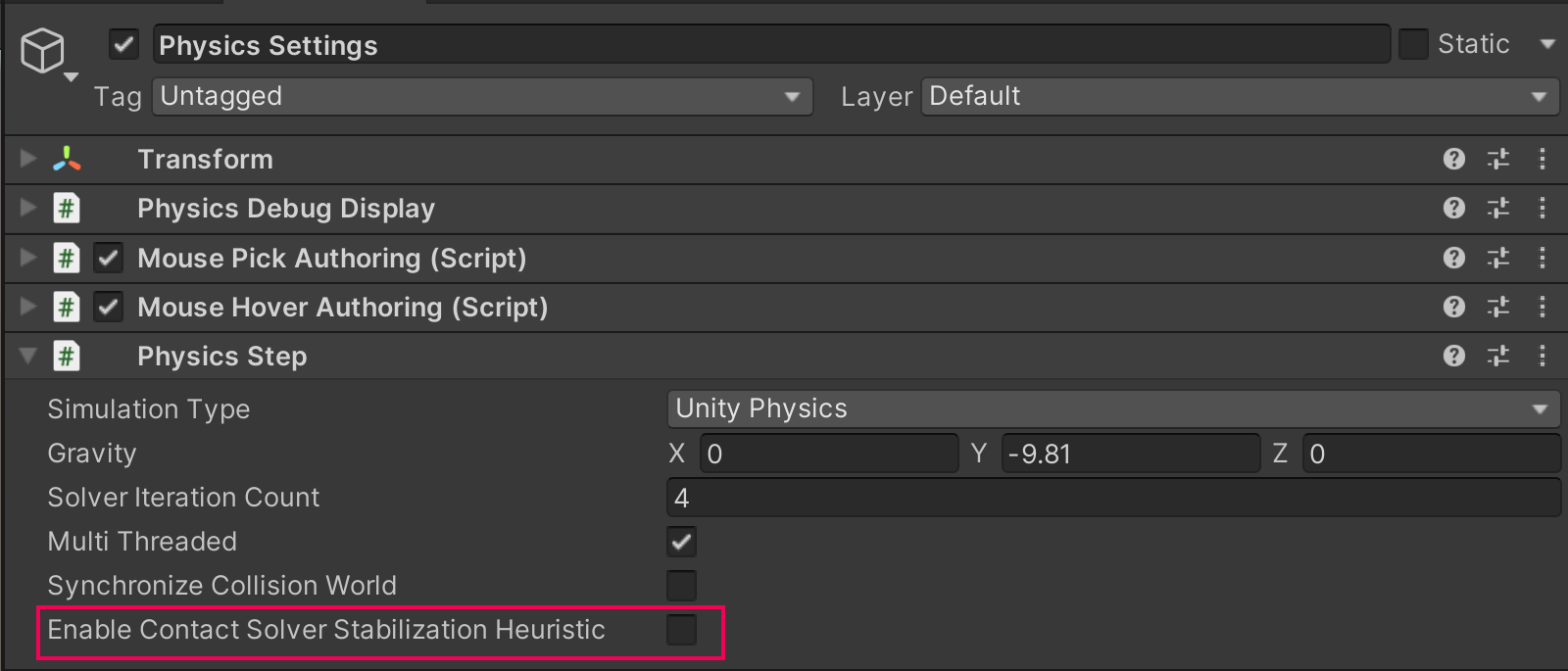Enable Synchronize Collision World checkbox
Screen dimensions: 1568x671
(681, 586)
